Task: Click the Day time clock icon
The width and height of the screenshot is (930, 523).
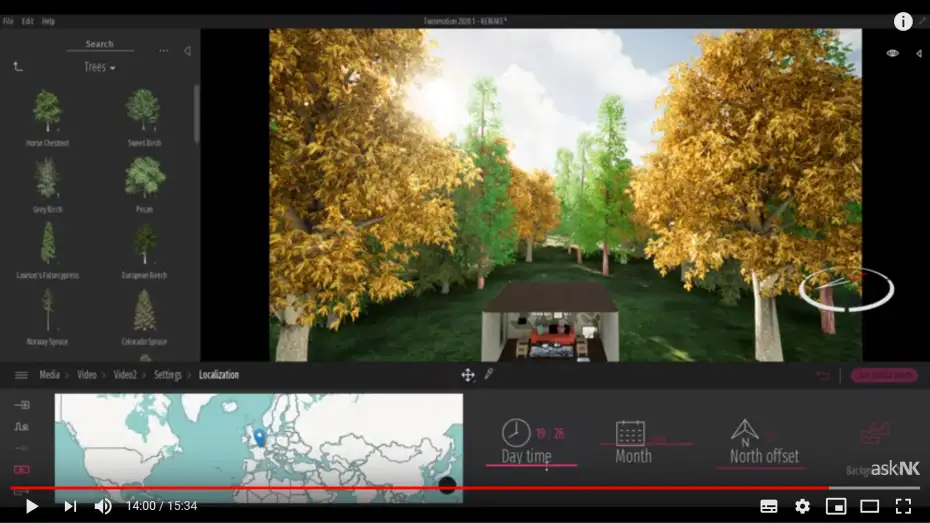Action: click(x=515, y=432)
